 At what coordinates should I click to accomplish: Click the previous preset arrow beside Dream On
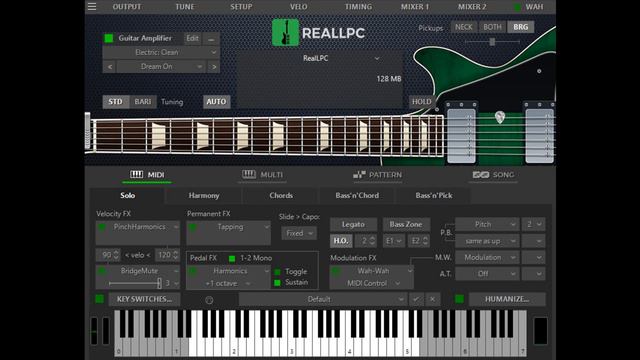click(x=110, y=67)
